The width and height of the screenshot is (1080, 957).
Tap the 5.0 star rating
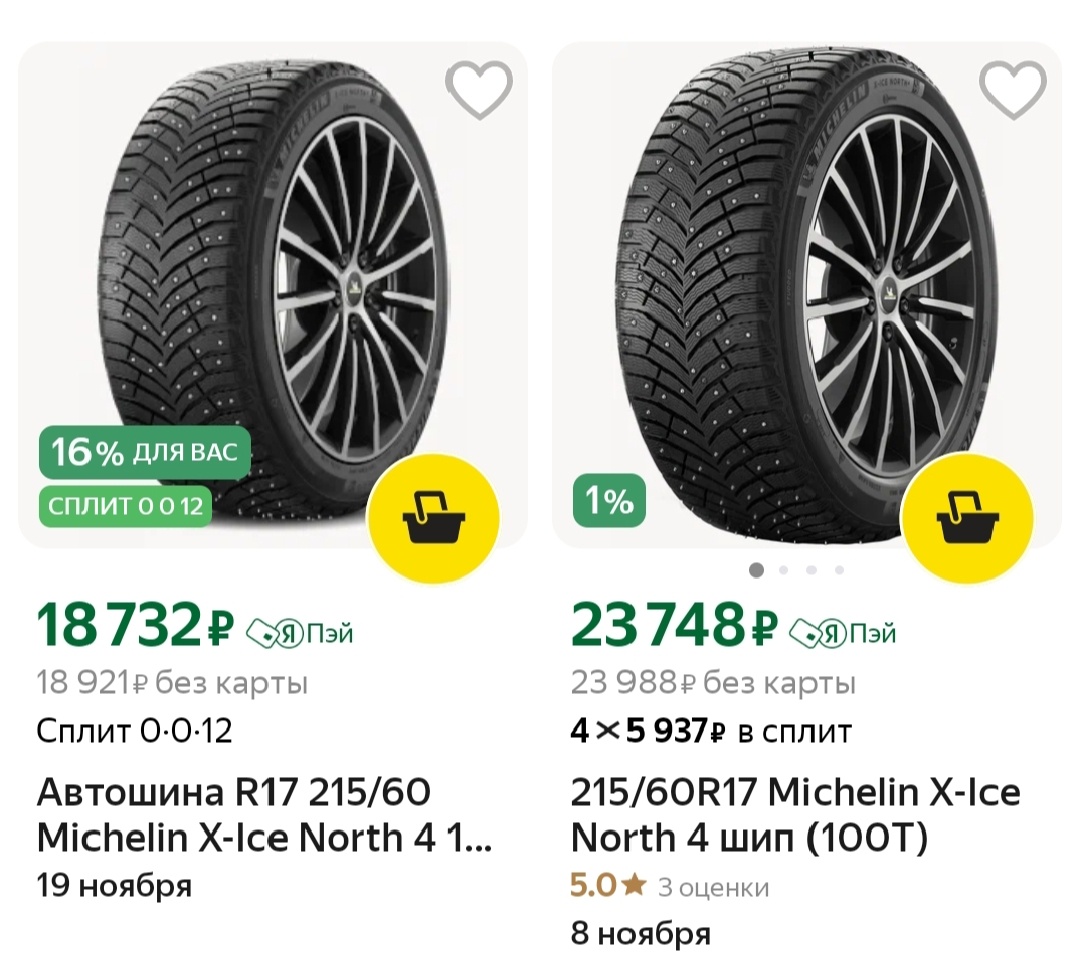click(606, 886)
